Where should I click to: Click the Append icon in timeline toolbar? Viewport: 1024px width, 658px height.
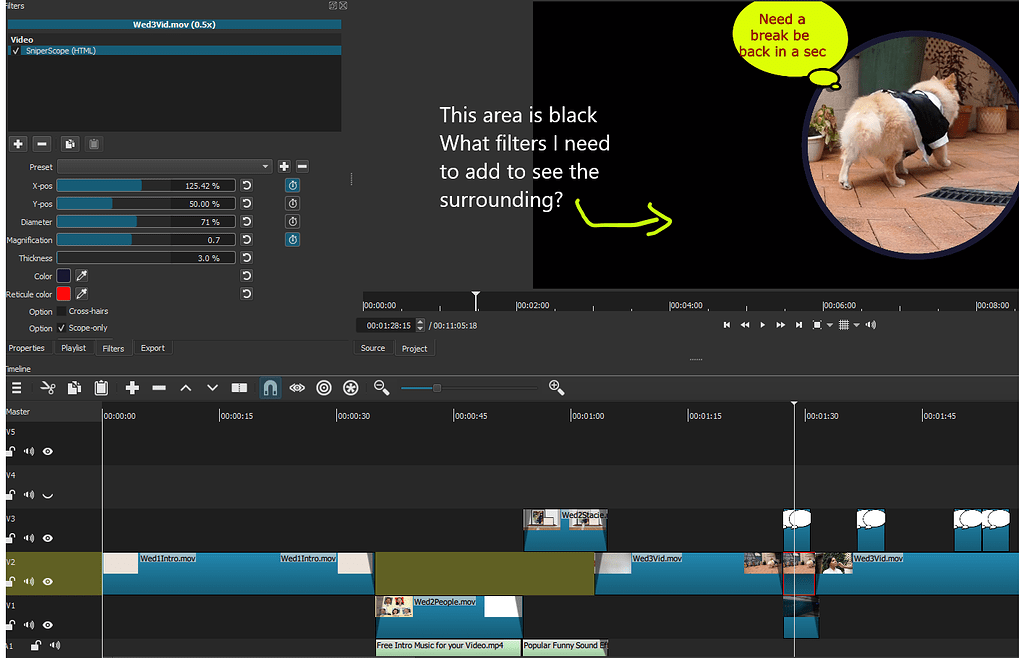[132, 388]
